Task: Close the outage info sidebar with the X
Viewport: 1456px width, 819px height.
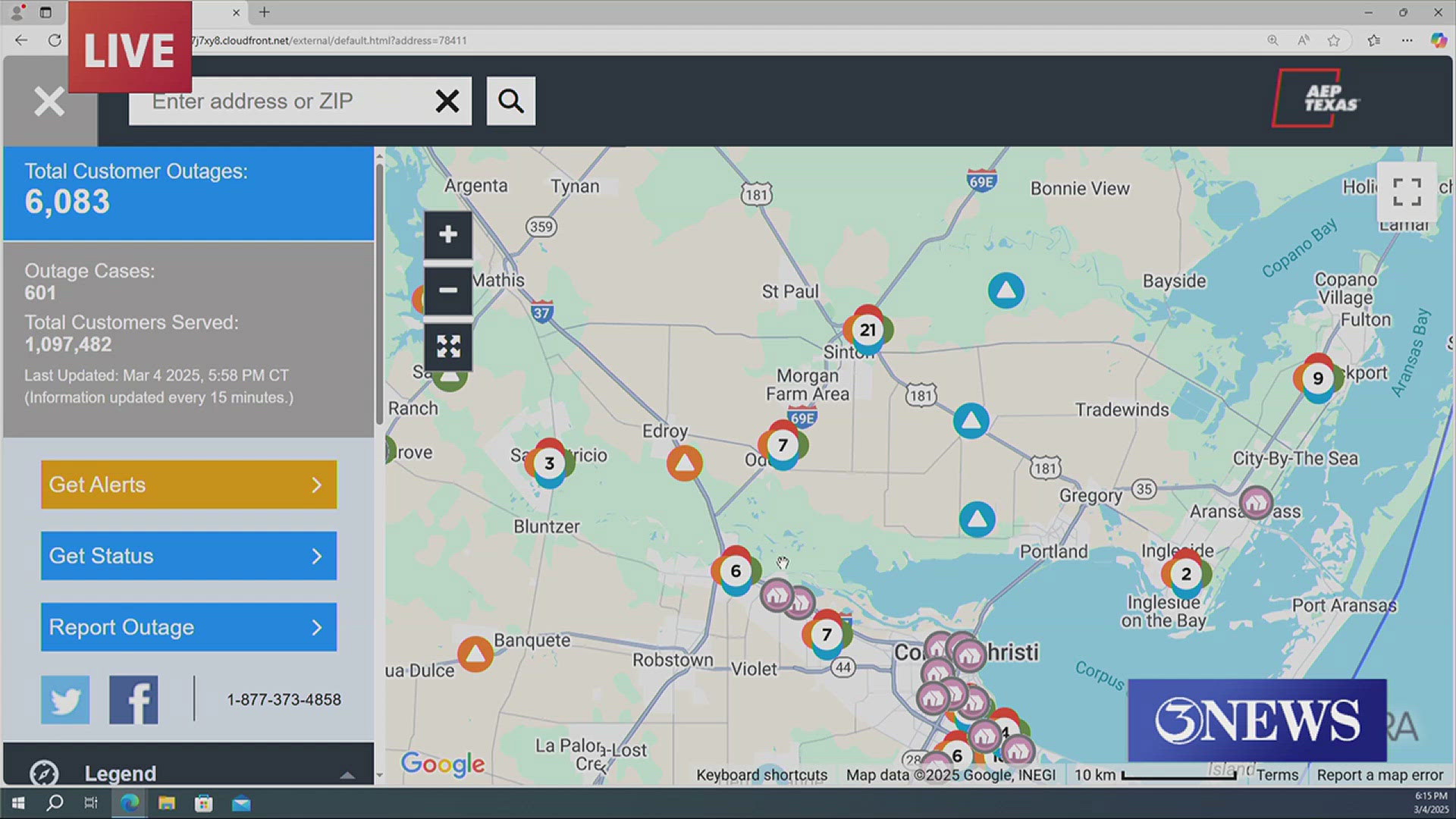Action: tap(49, 101)
